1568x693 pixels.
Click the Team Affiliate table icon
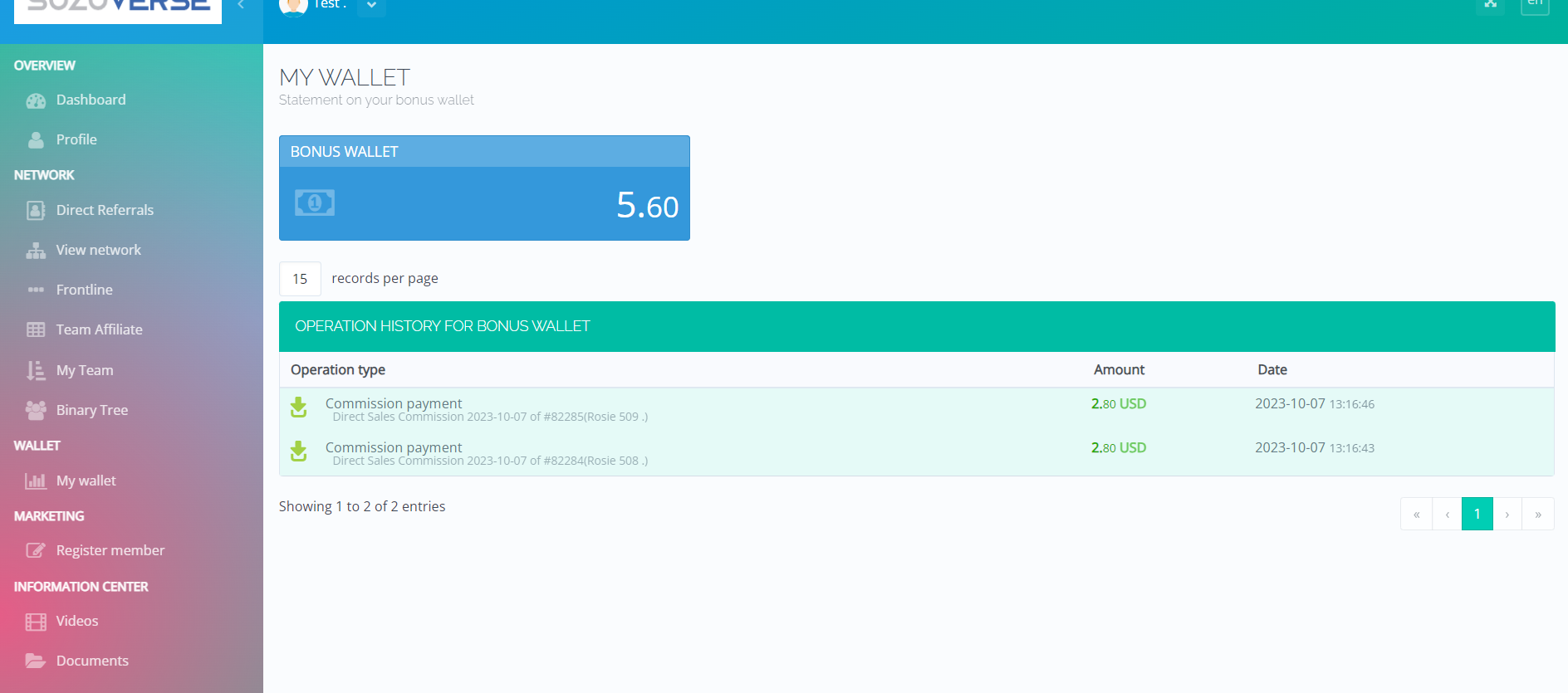pos(36,330)
